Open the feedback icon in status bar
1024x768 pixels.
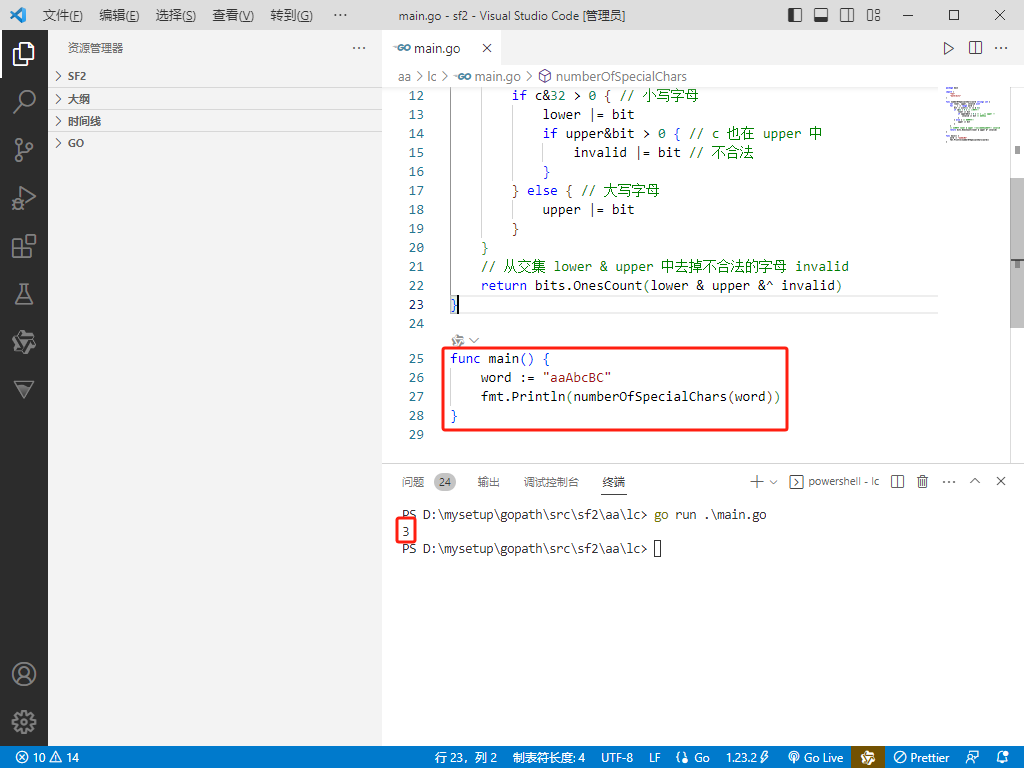click(x=972, y=758)
